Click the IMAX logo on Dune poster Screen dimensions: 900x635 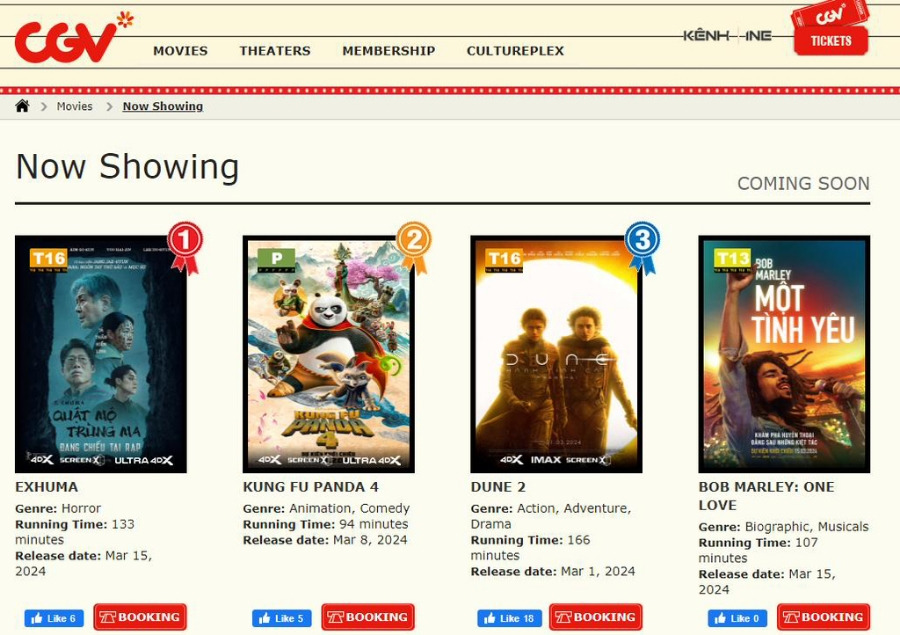click(546, 460)
